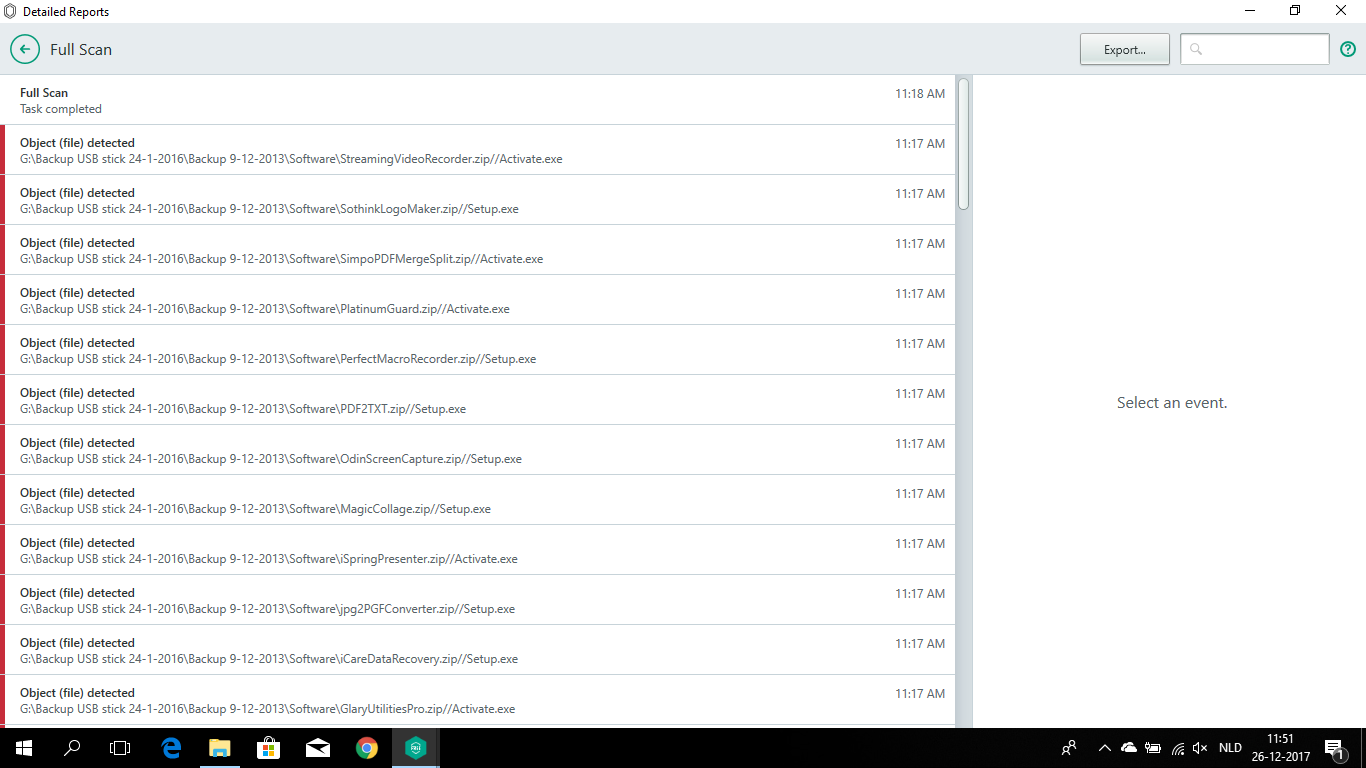Viewport: 1366px width, 768px height.
Task: Select OdinScreenCapture.zip detection event
Action: 478,450
